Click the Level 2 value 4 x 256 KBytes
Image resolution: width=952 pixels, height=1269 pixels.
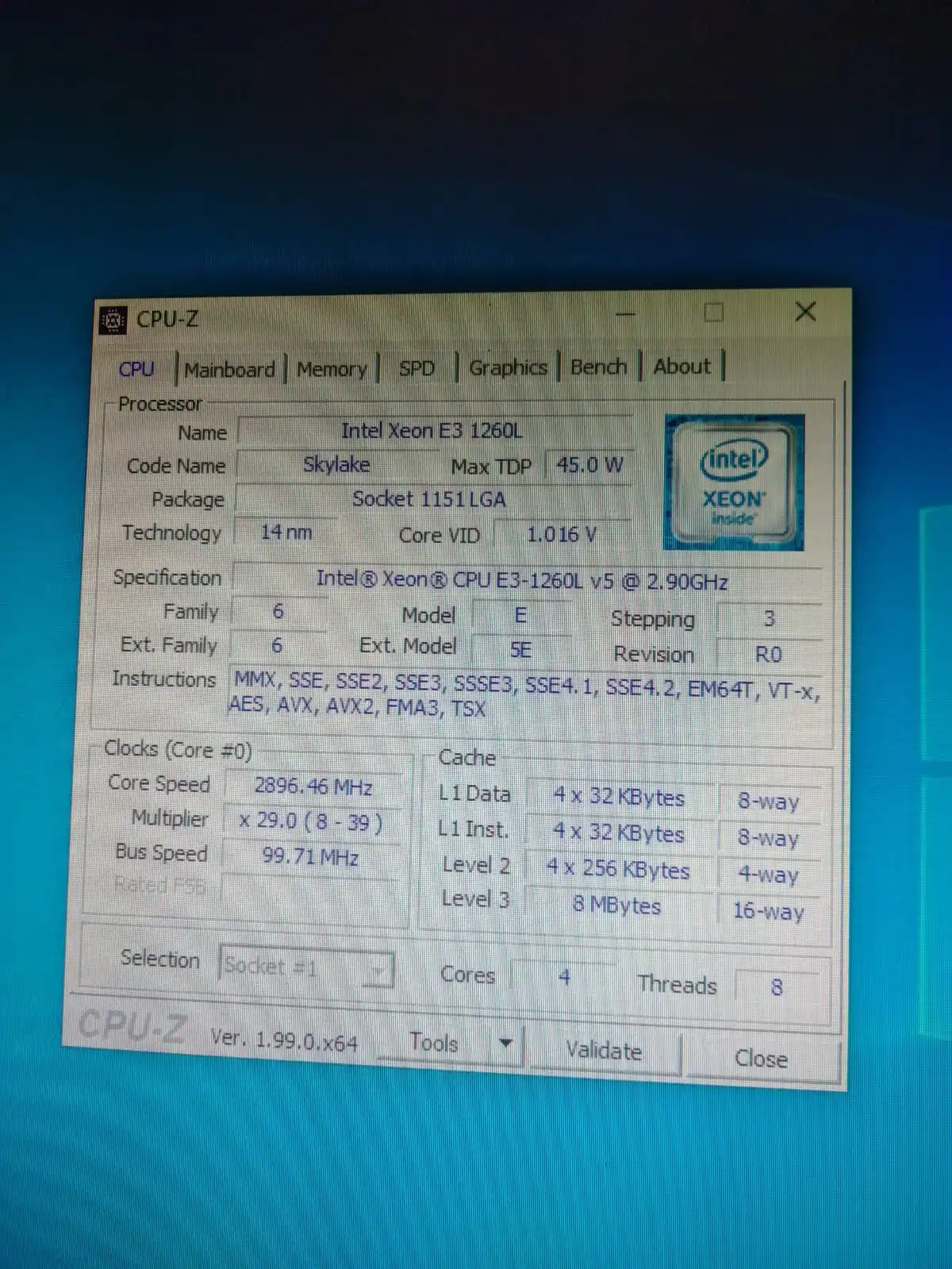pyautogui.click(x=619, y=869)
